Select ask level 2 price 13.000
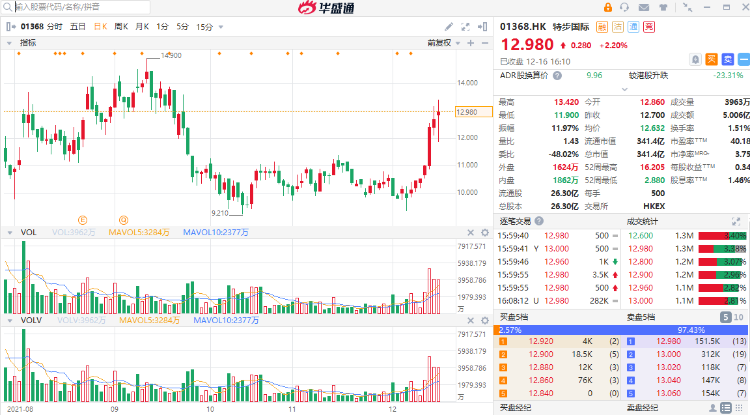 click(669, 354)
